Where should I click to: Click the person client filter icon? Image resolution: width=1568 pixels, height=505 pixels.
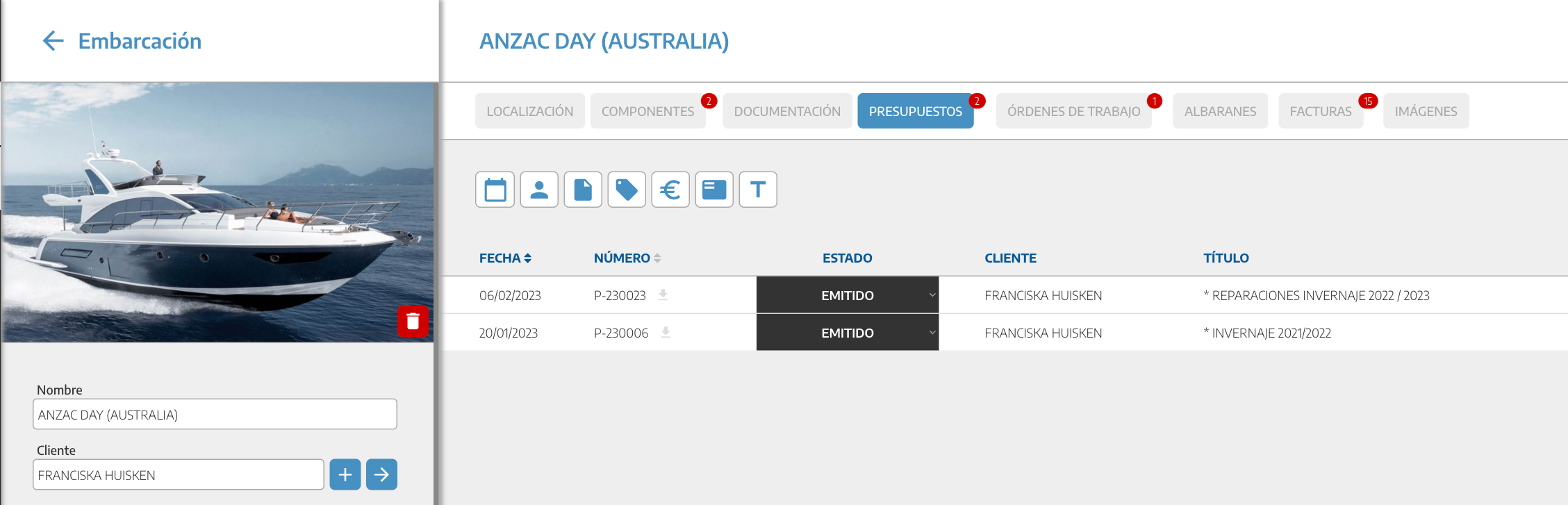(539, 190)
